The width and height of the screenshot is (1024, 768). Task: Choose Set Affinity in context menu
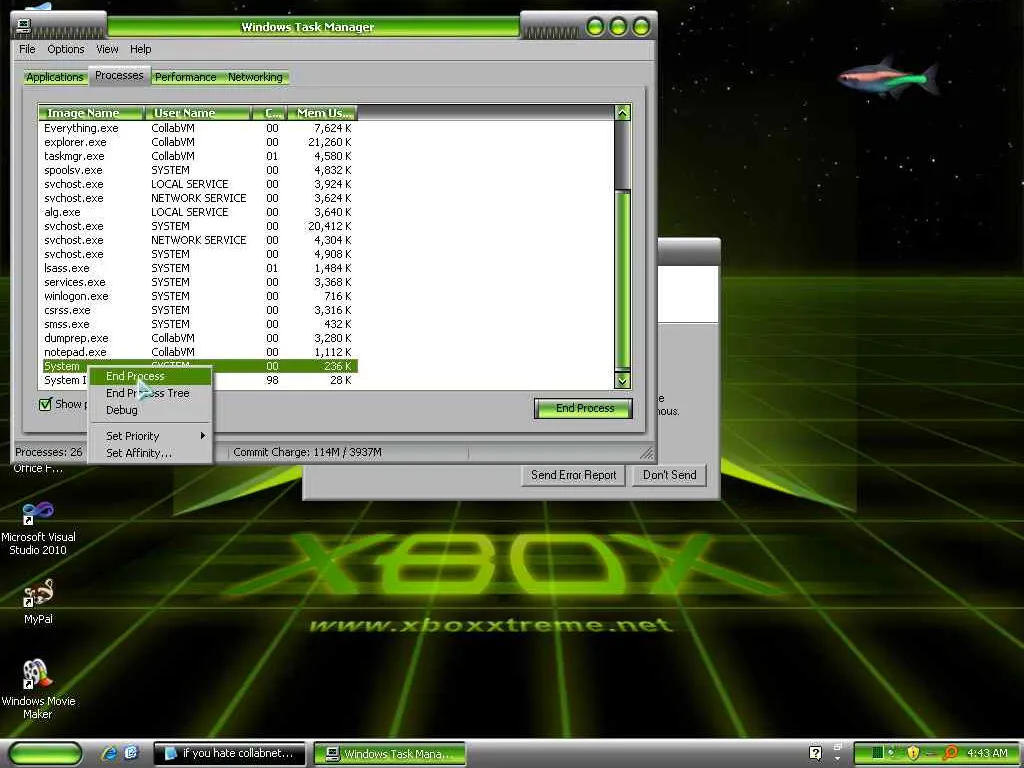pos(150,453)
